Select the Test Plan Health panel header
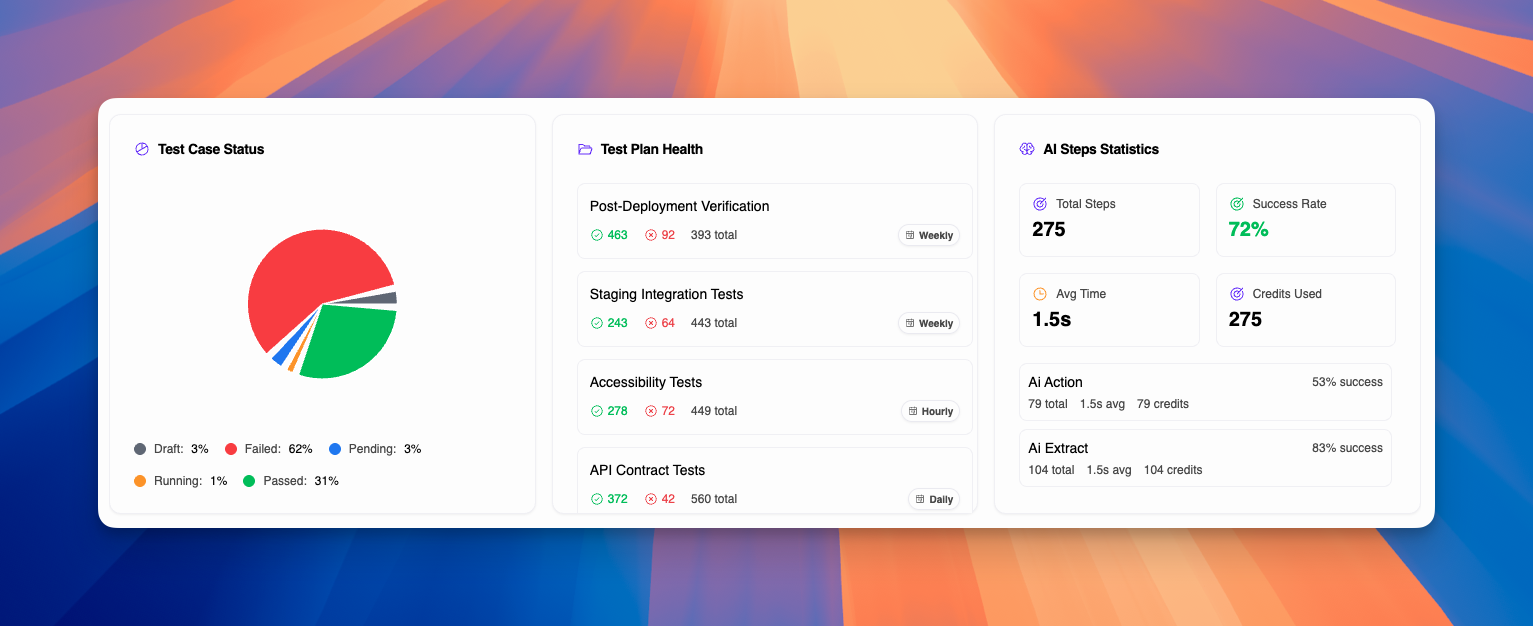This screenshot has height=626, width=1533. click(x=651, y=148)
